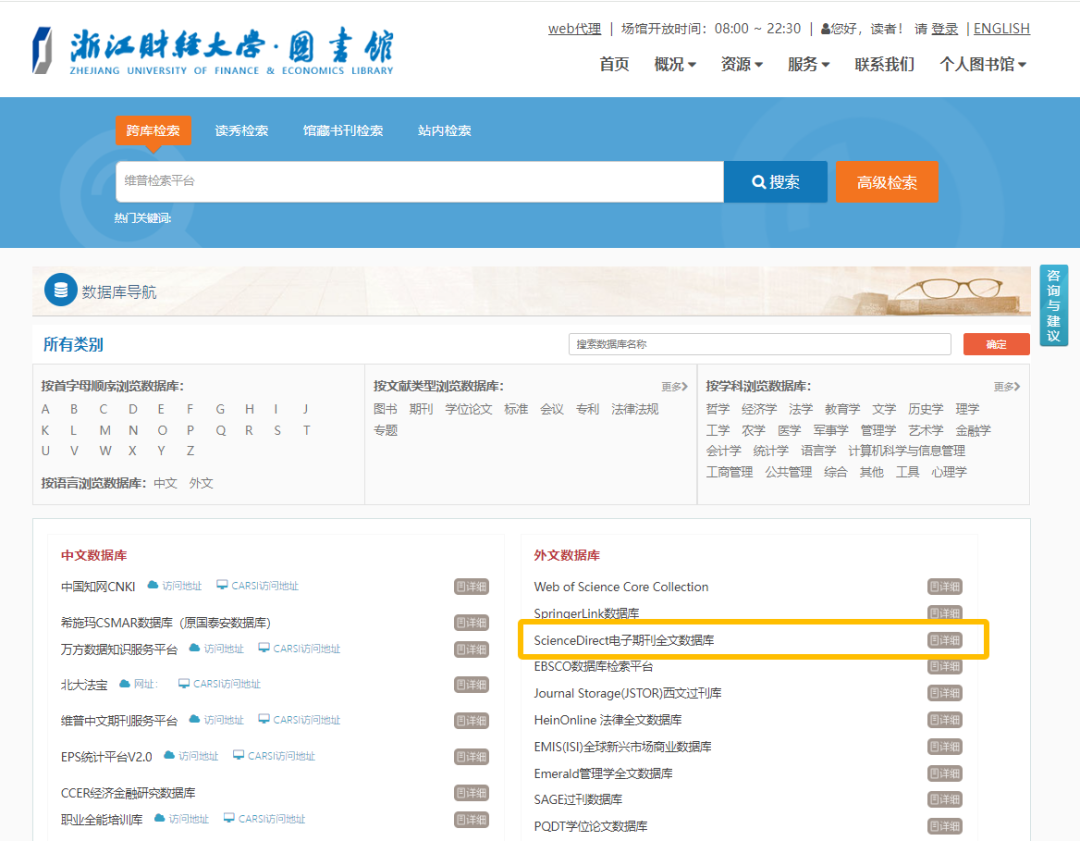The height and width of the screenshot is (841, 1080).
Task: Click the cloud 网址 link for 北大法宝
Action: point(138,684)
